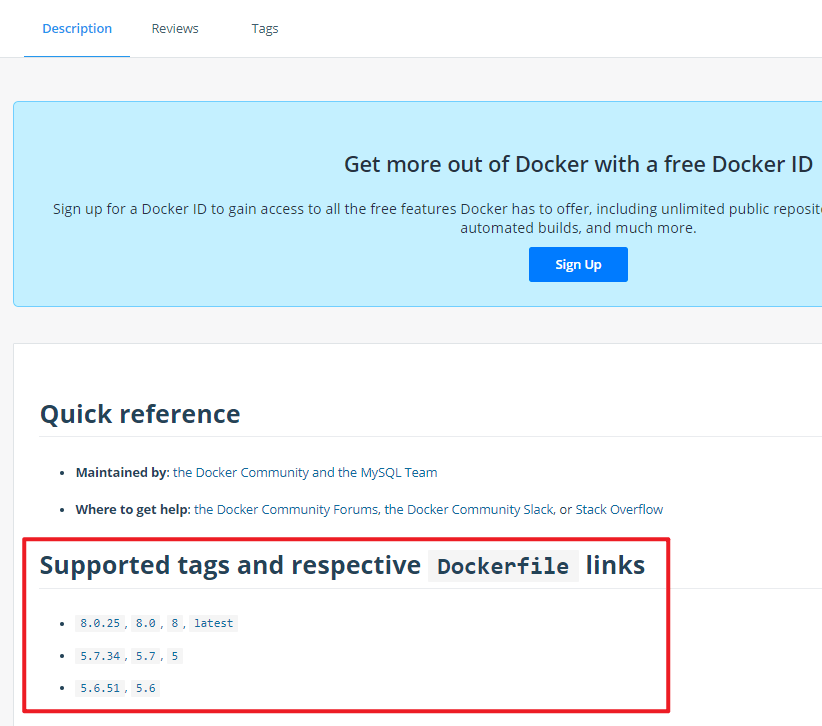Select the latest tag link

click(213, 623)
